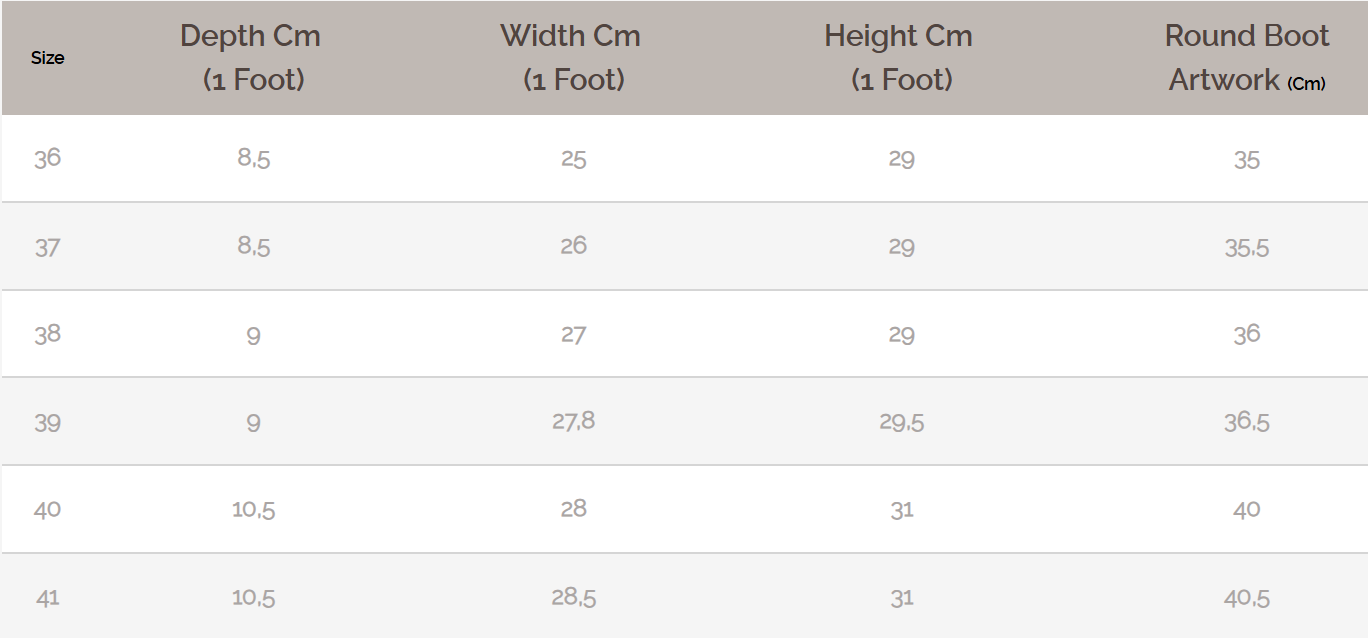Select the height value 29,5
The width and height of the screenshot is (1368, 638).
[x=901, y=422]
